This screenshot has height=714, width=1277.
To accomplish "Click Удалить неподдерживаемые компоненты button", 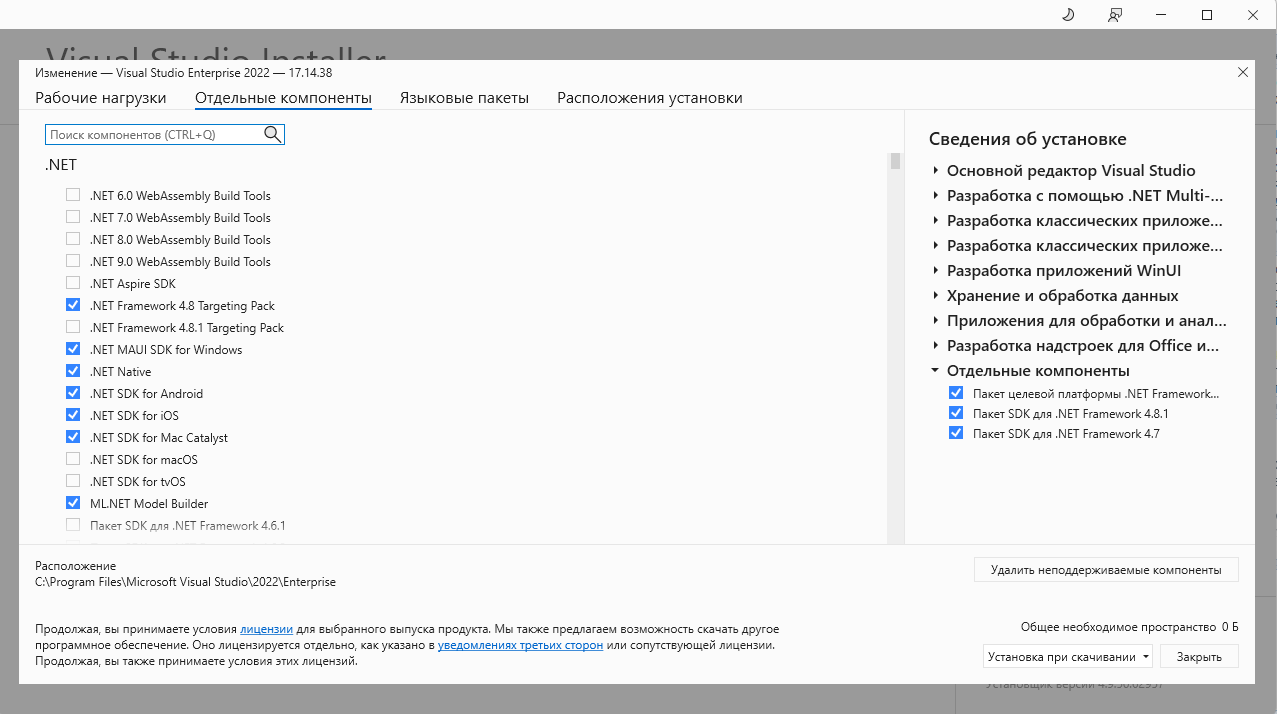I will tap(1106, 570).
